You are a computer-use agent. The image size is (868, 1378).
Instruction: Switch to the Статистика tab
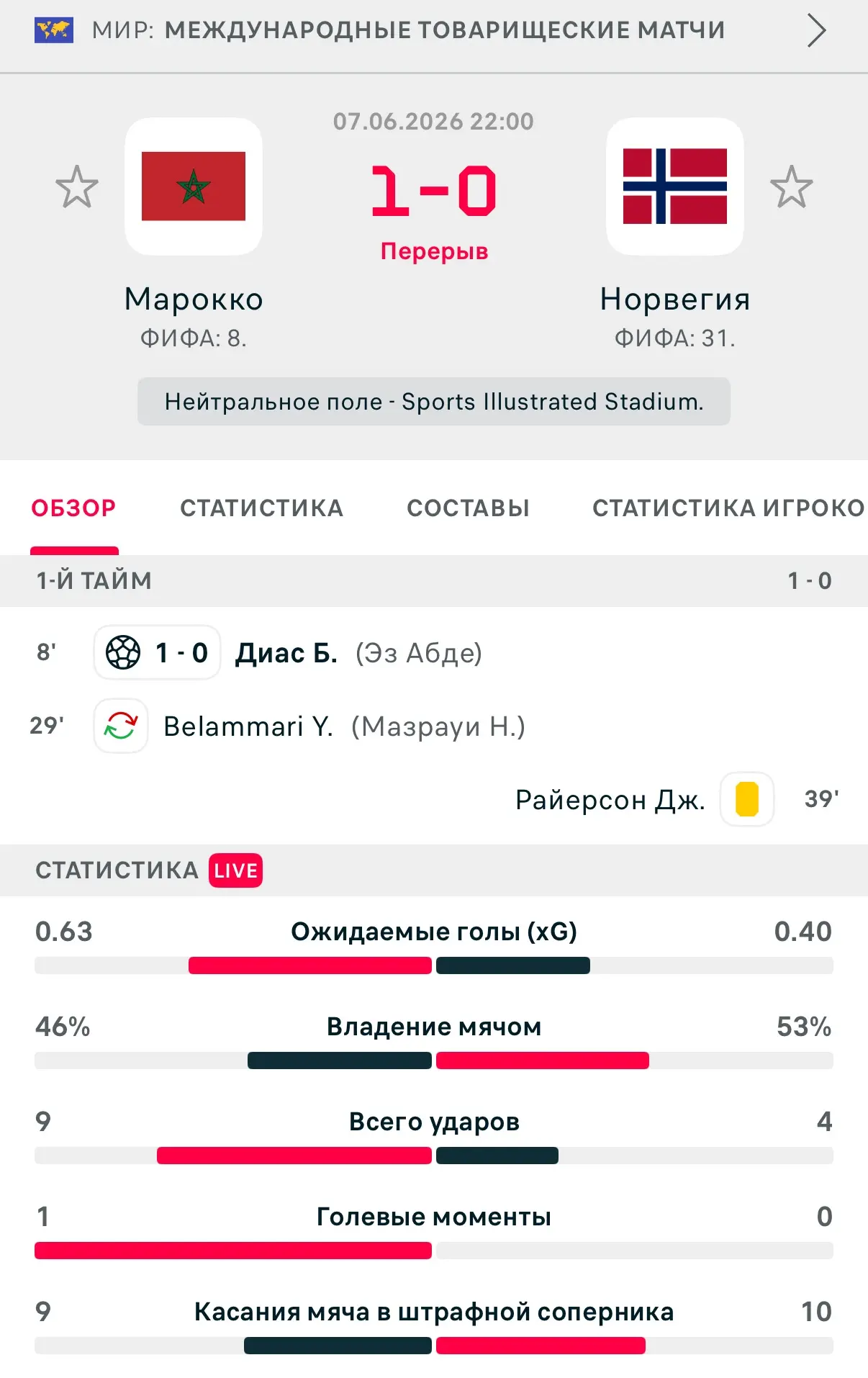[262, 508]
